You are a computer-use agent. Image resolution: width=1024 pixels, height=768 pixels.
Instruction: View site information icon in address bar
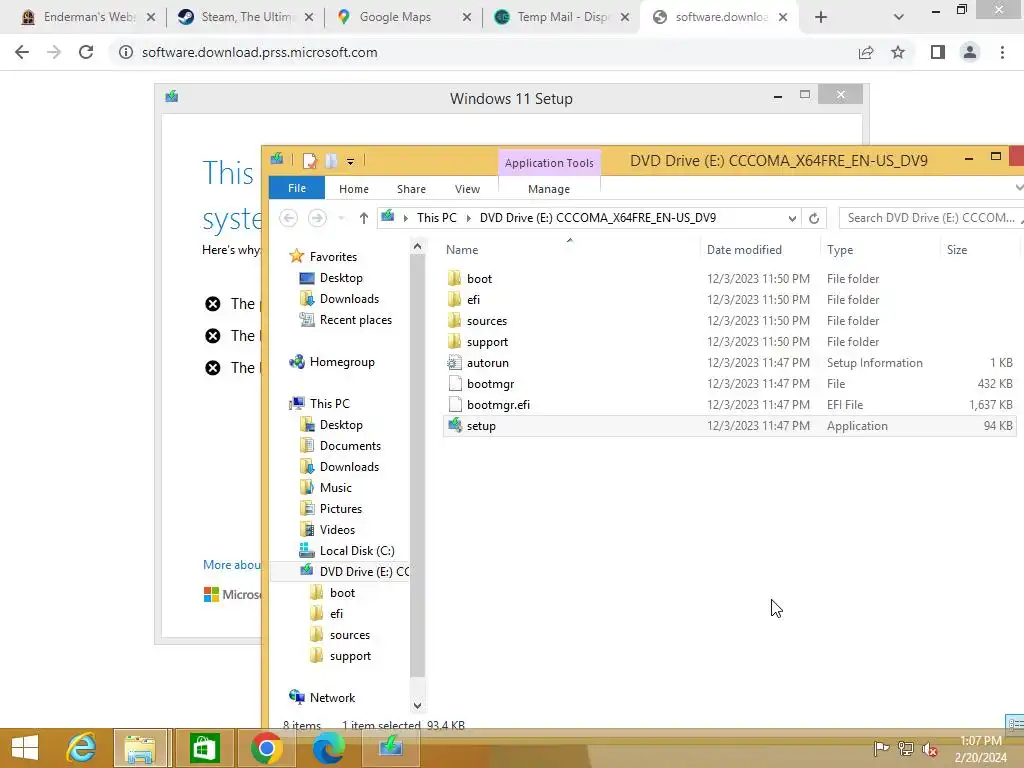tap(125, 52)
